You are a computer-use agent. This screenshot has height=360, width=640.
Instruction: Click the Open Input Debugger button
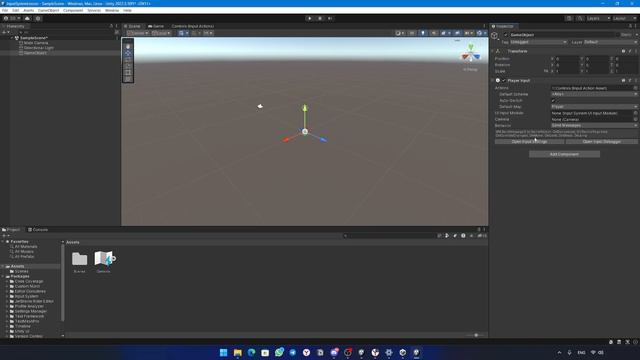point(602,142)
